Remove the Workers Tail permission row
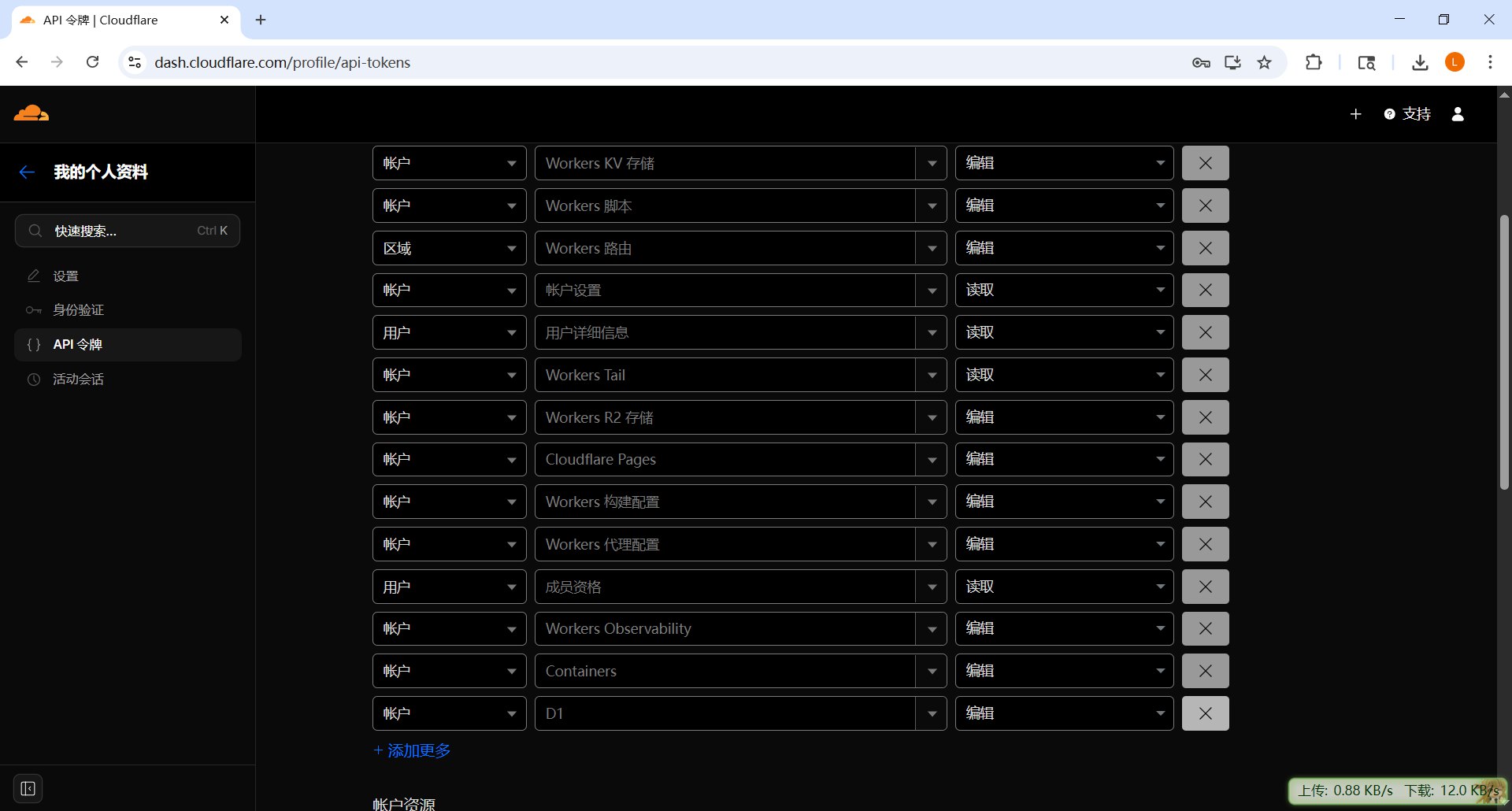This screenshot has height=811, width=1512. click(x=1205, y=375)
